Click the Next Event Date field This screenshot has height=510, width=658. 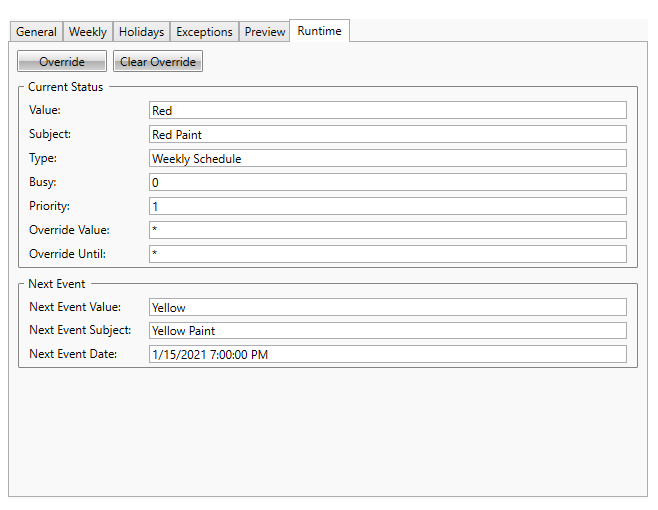click(387, 354)
